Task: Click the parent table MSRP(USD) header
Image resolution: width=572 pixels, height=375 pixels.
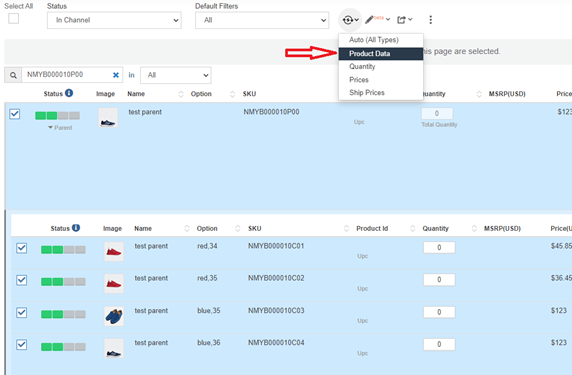Action: pos(507,94)
